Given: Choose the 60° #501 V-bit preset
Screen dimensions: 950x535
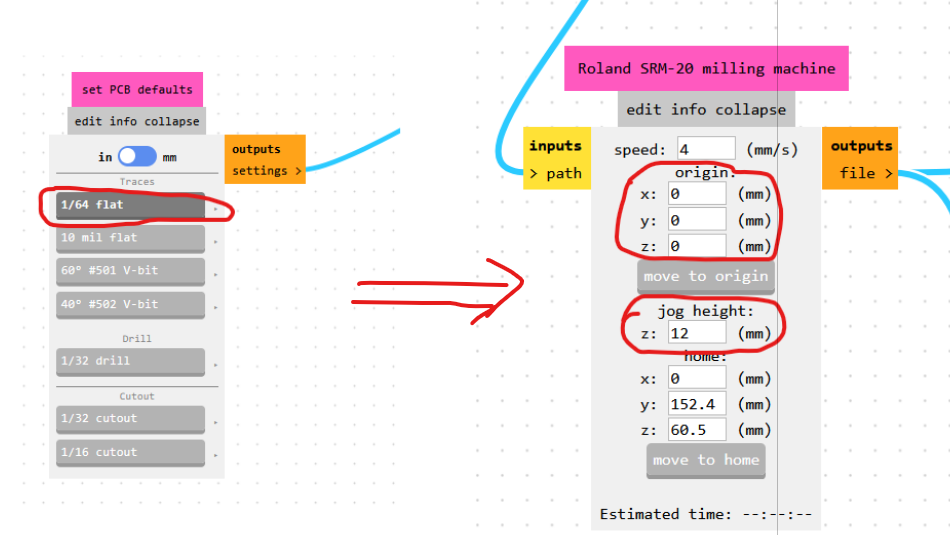Looking at the screenshot, I should tap(130, 271).
